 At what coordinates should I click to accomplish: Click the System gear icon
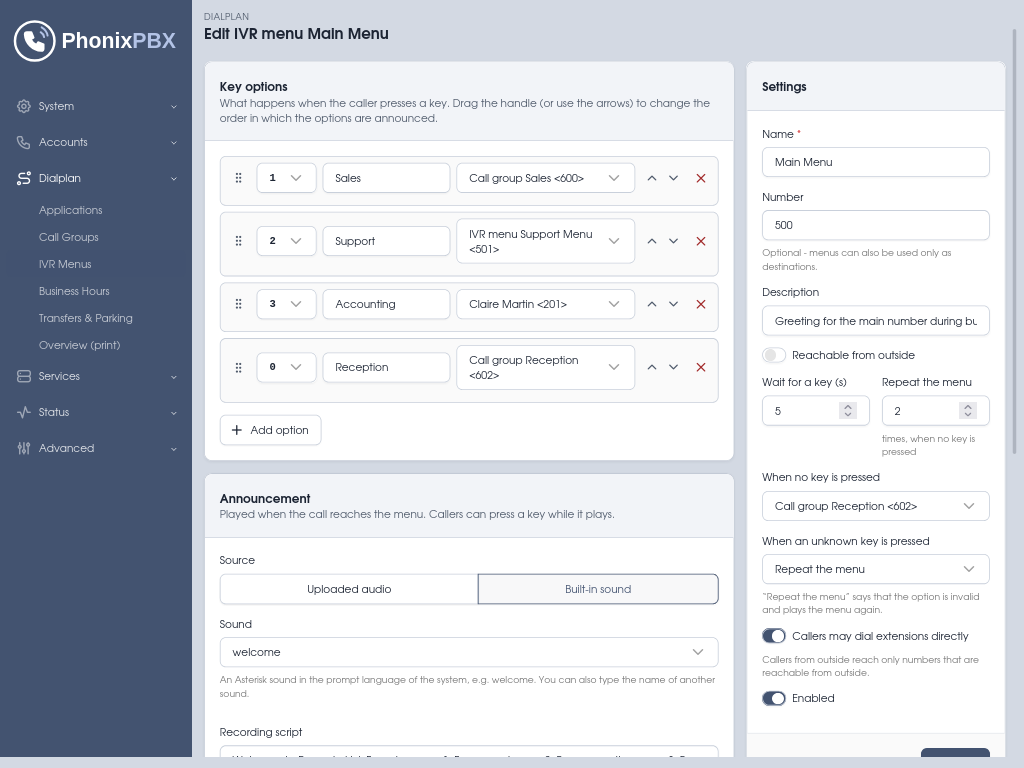click(24, 106)
